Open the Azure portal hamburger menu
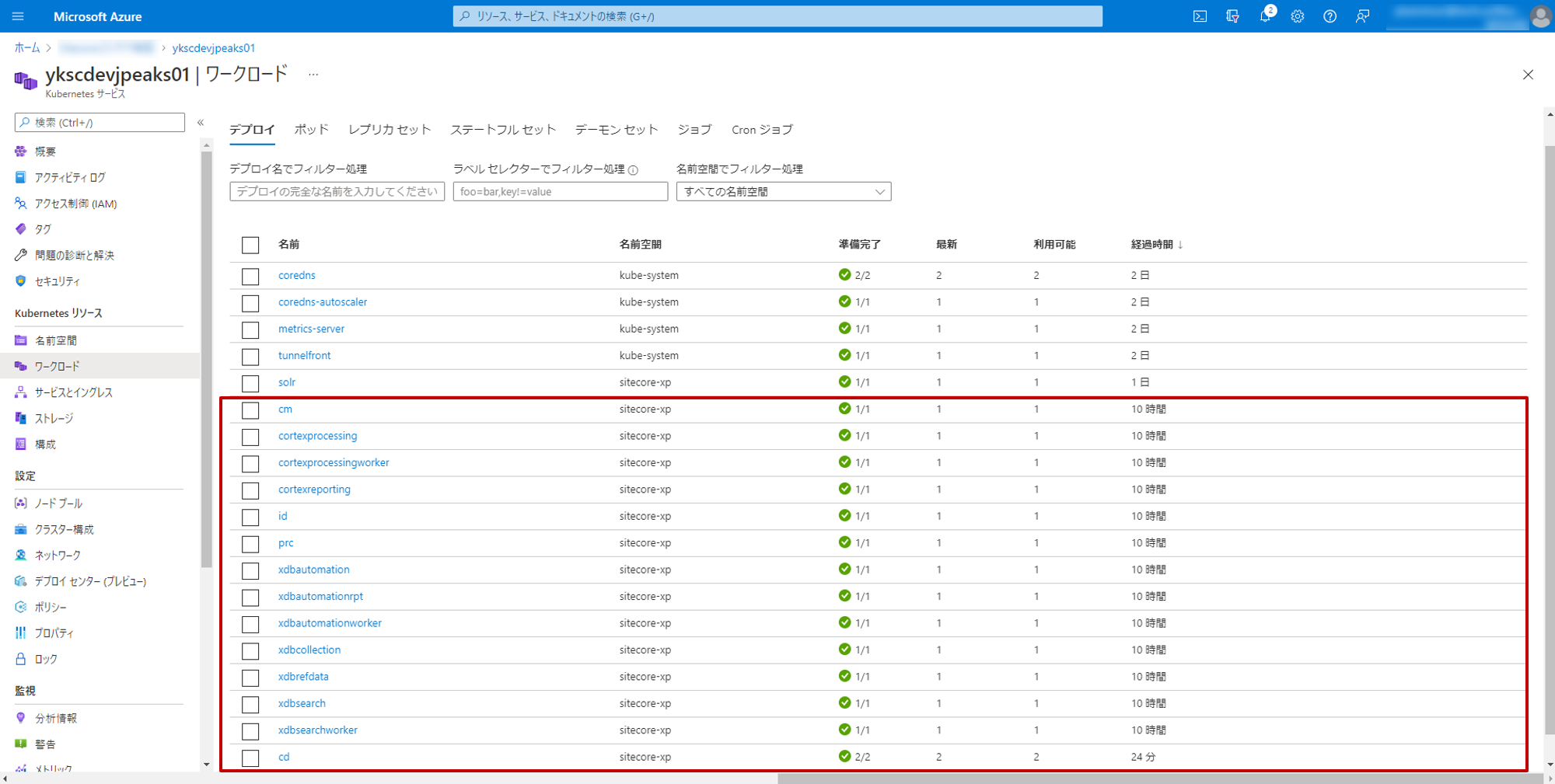The image size is (1555, 784). click(x=19, y=16)
